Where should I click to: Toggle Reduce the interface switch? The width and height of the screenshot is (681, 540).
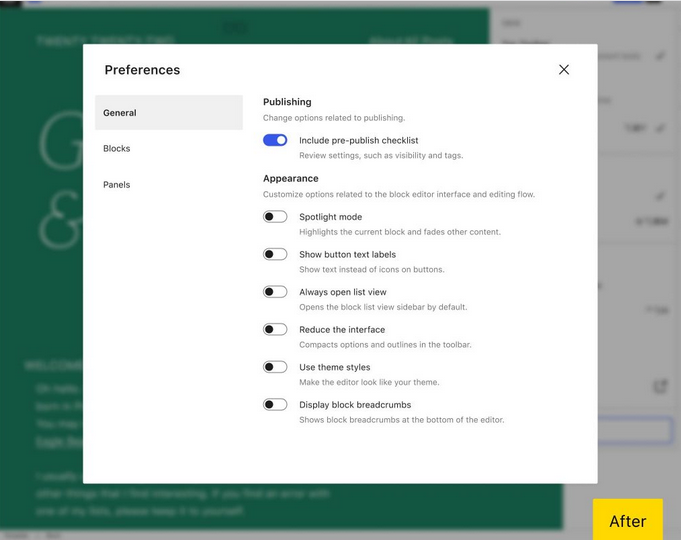click(x=275, y=329)
